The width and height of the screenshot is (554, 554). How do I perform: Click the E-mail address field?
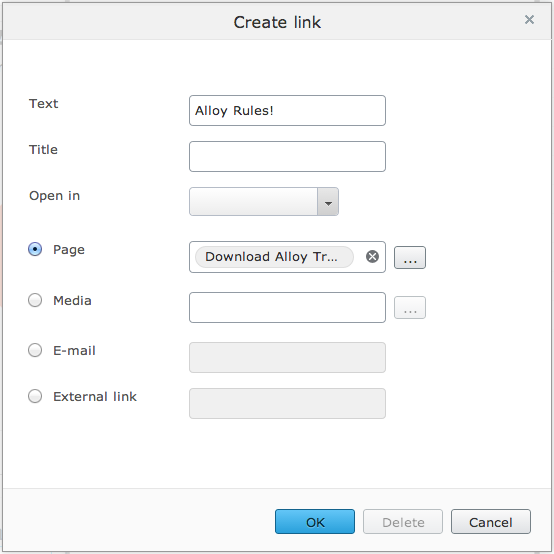pyautogui.click(x=287, y=358)
